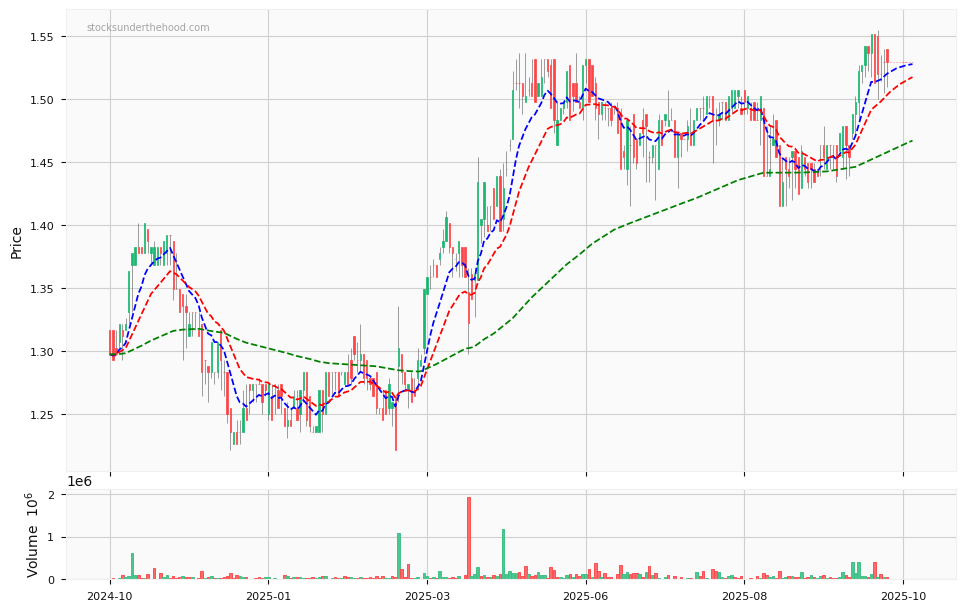This screenshot has height=611, width=966.
Task: Click right end of red dashed average line
Action: click(x=911, y=77)
